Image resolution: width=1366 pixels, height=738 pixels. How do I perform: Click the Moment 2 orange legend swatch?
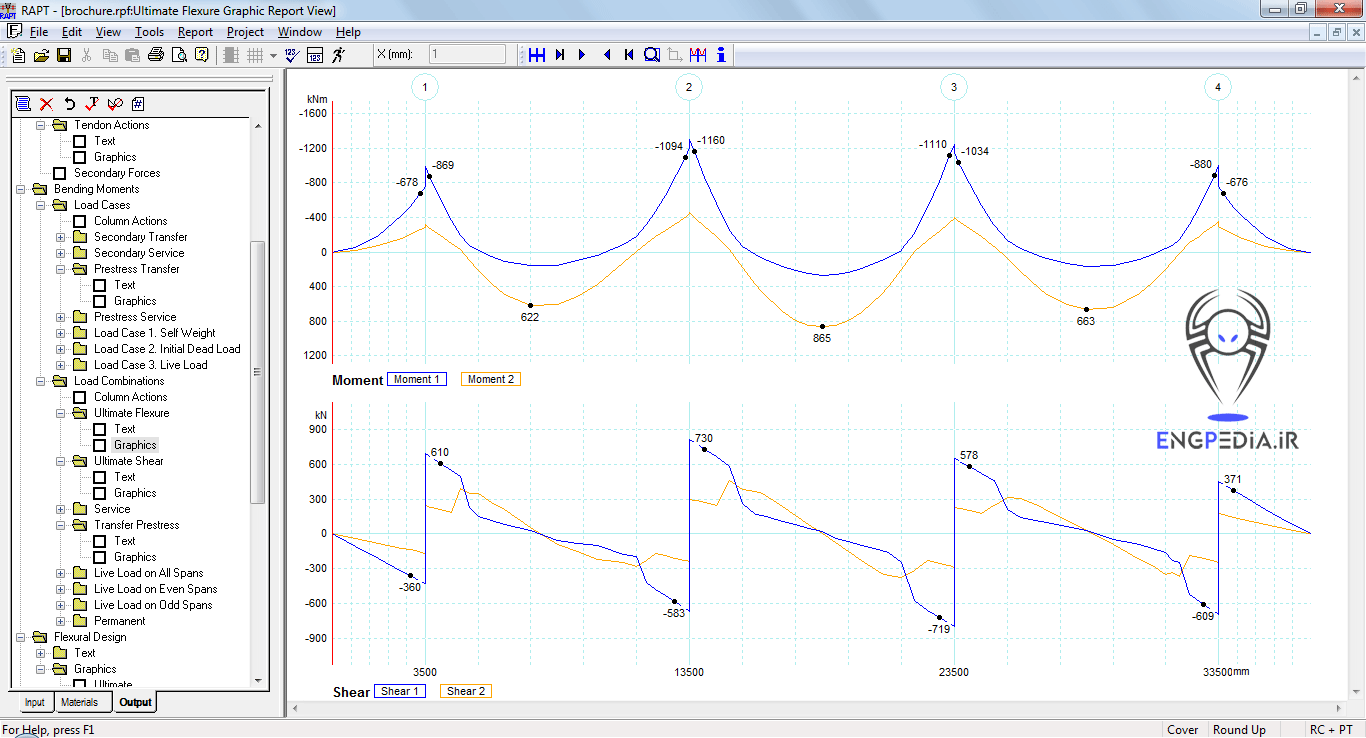(491, 379)
